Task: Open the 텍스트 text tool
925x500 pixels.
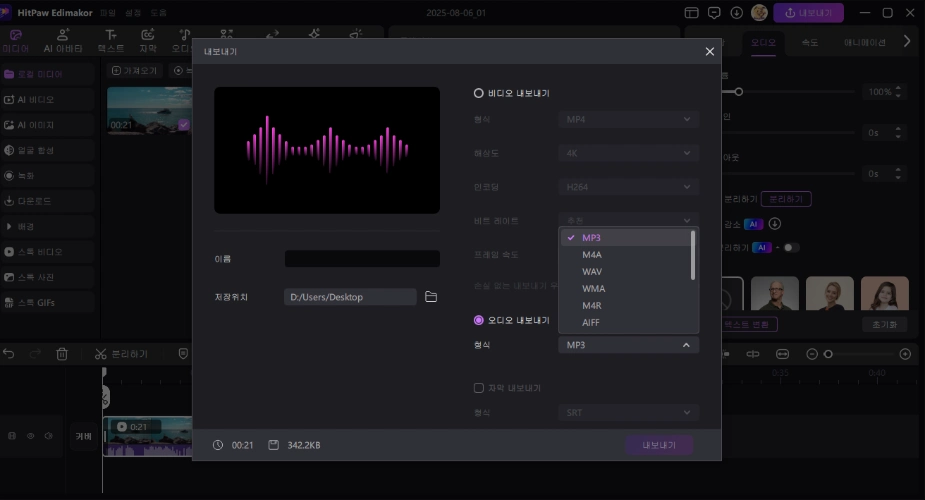Action: tap(111, 41)
